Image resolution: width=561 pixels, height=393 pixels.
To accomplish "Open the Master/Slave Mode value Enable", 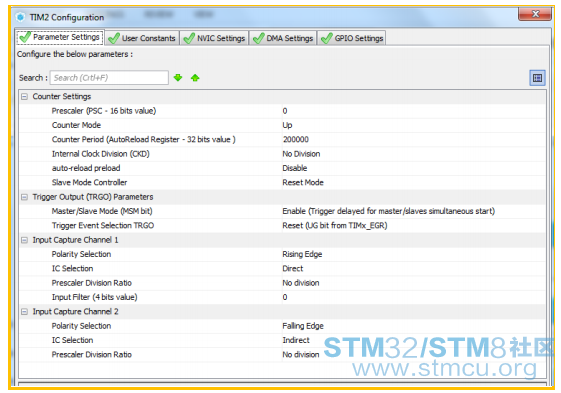I will coord(389,211).
